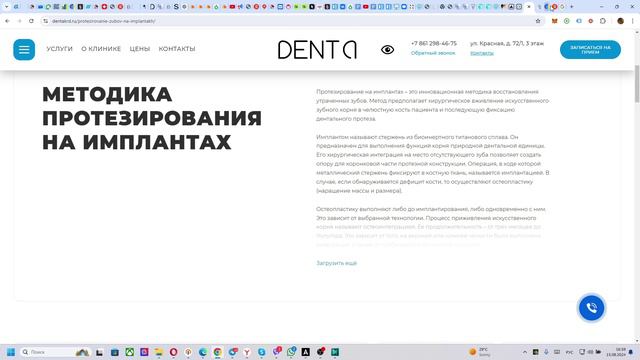Open Xbox app in taskbar

click(x=129, y=352)
